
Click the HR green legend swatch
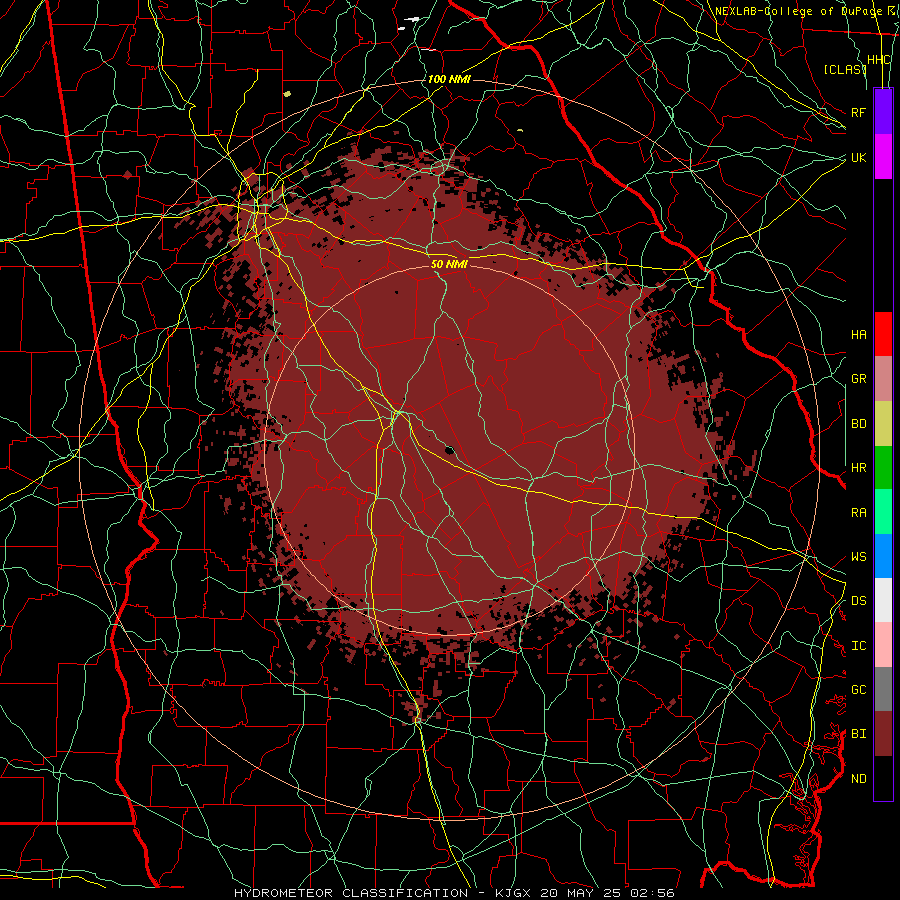coord(883,468)
